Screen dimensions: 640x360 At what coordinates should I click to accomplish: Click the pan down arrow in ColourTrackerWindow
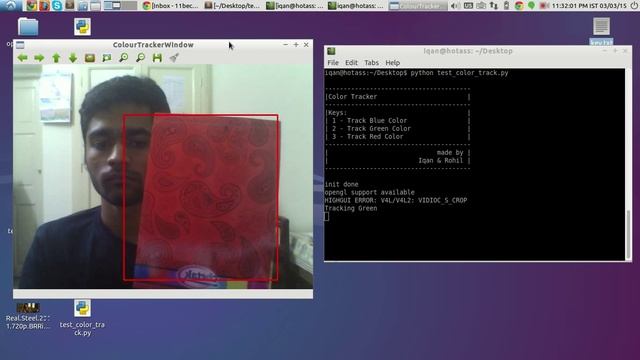click(73, 58)
